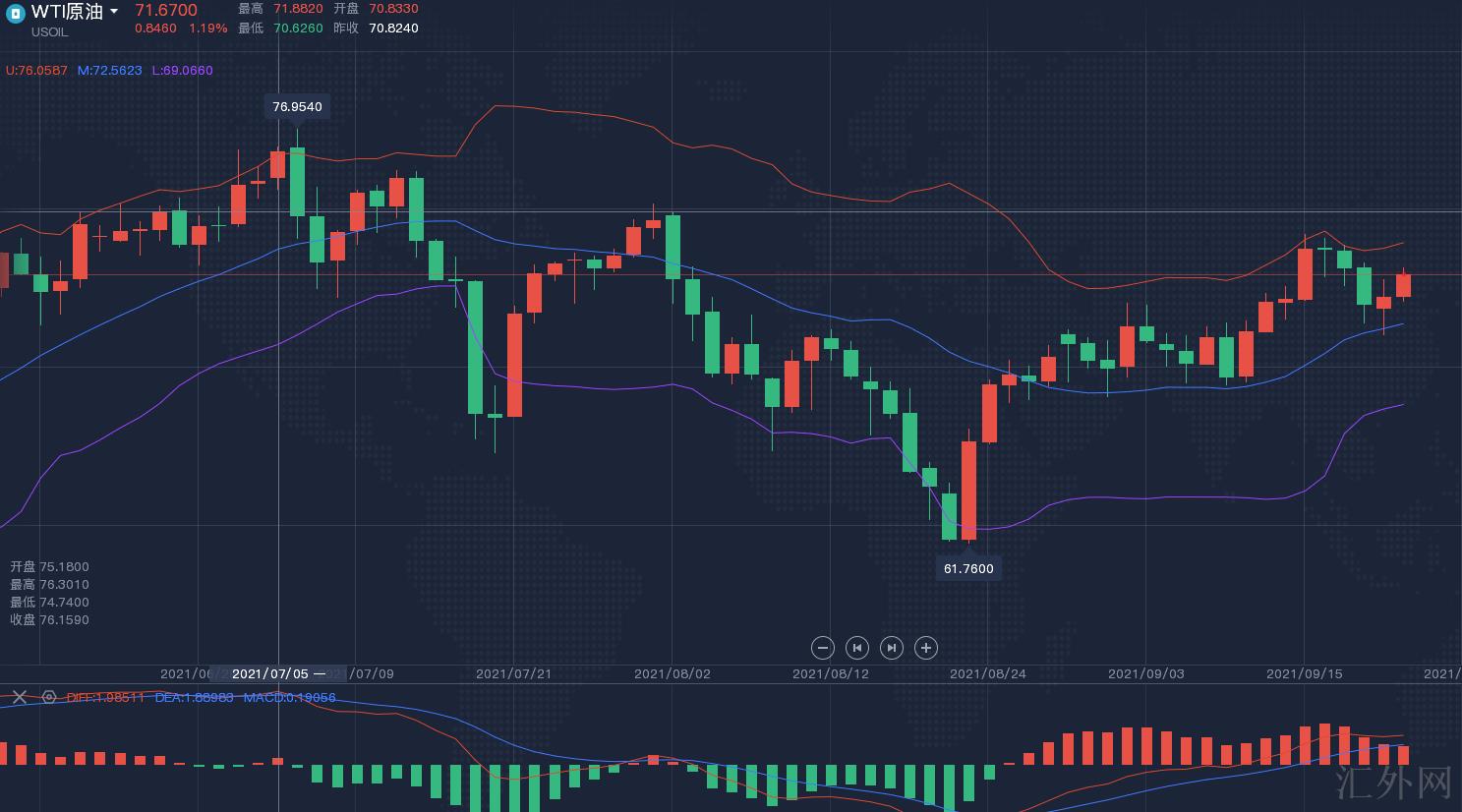Jump to the latest candles (skip-forward button)

[x=891, y=648]
